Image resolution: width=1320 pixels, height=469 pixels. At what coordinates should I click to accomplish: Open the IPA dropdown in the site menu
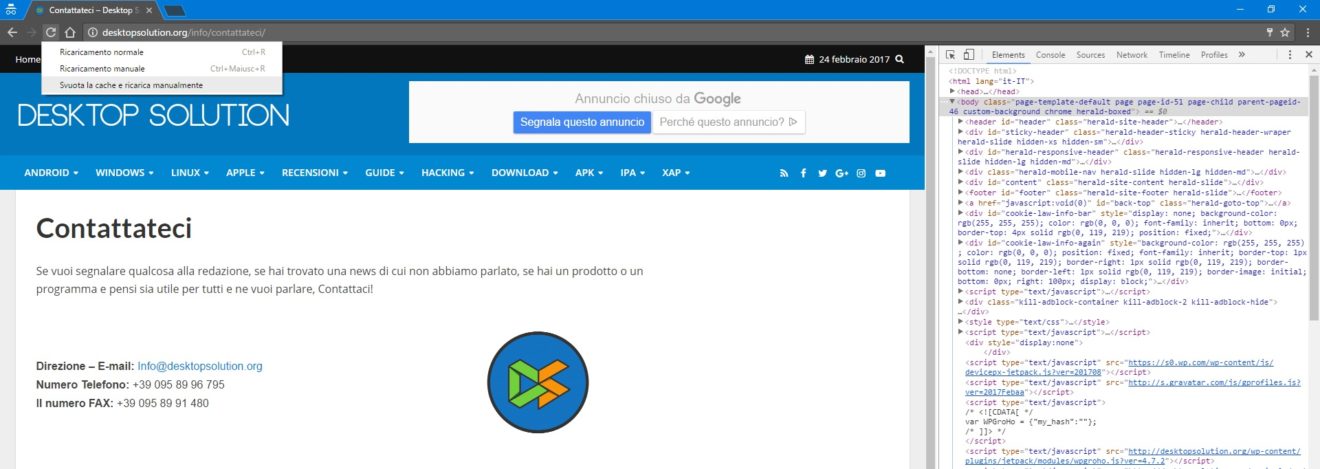click(635, 173)
